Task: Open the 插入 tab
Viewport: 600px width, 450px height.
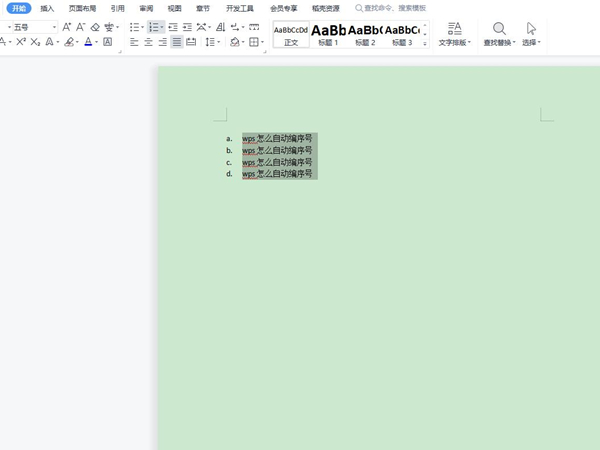Action: (x=47, y=8)
